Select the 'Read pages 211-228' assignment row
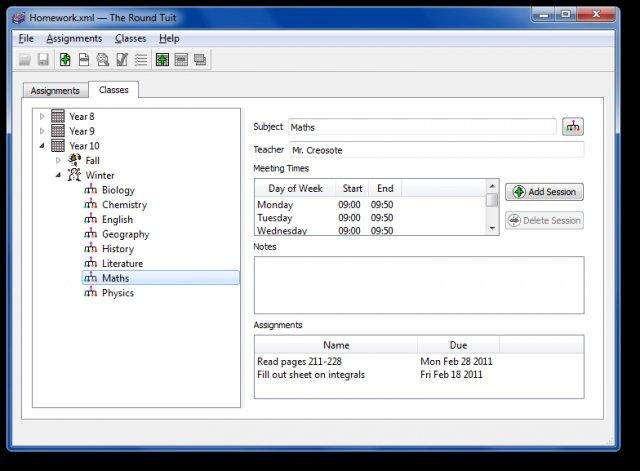Image resolution: width=640 pixels, height=471 pixels. tap(298, 361)
